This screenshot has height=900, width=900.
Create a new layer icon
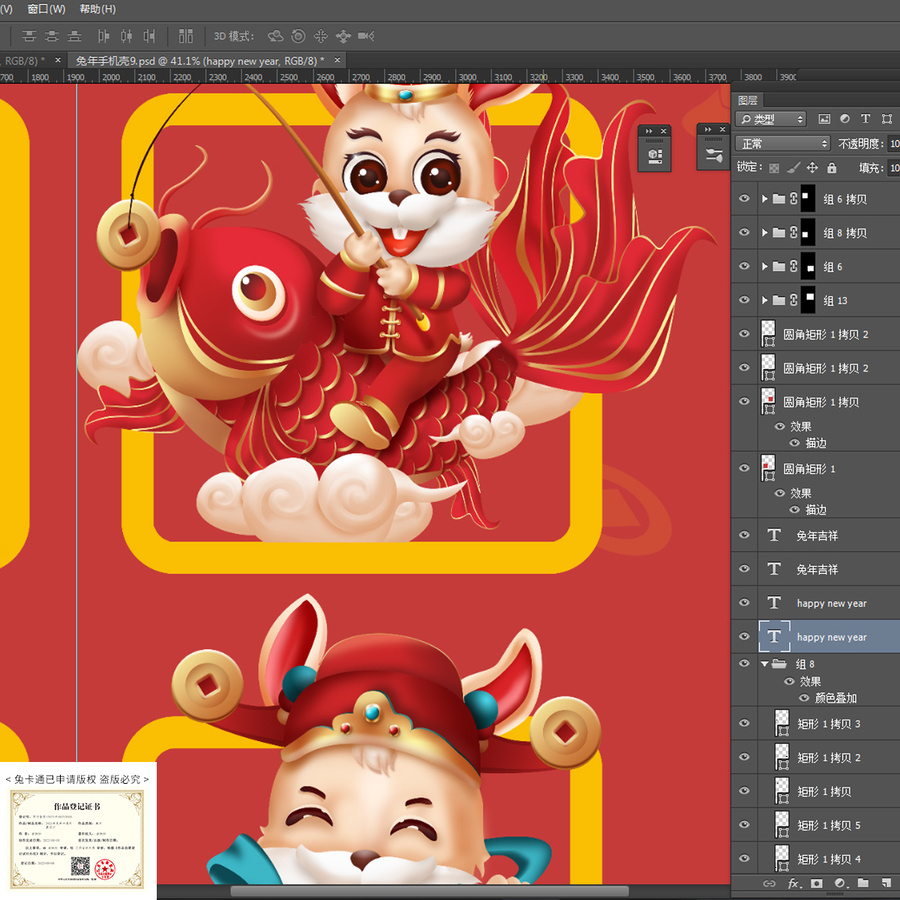point(887,883)
